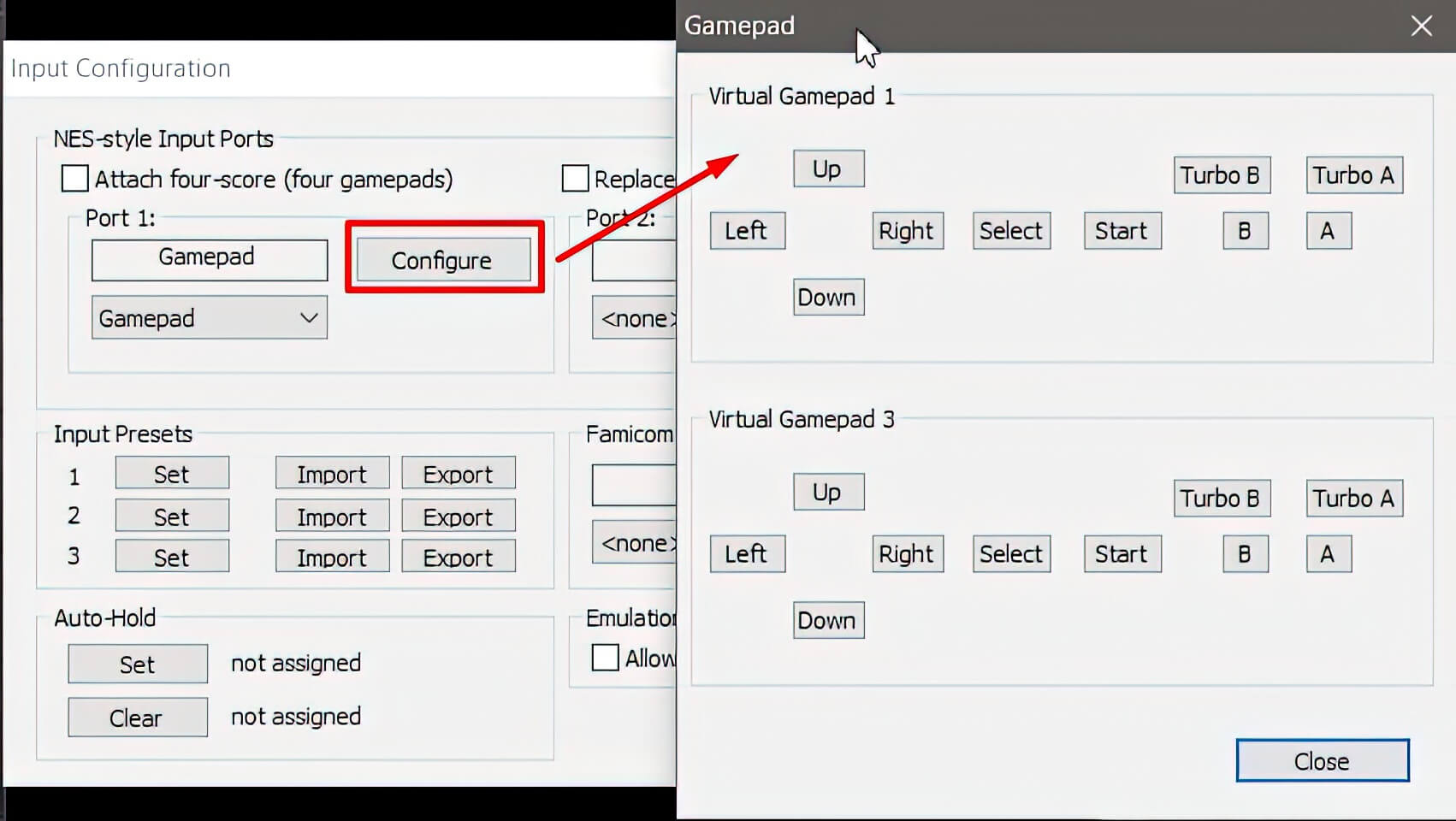Import Input Preset 2
1456x821 pixels.
click(332, 517)
